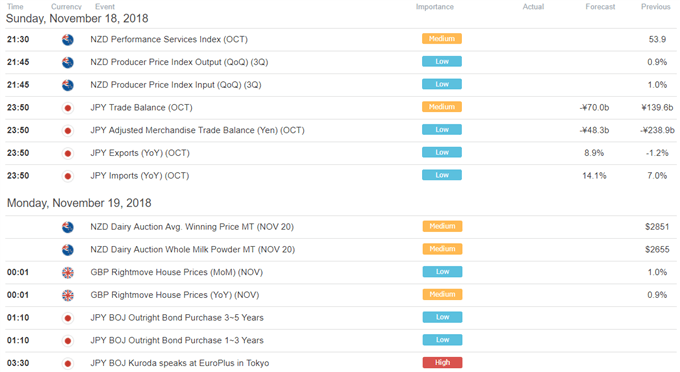Screen dimensions: 680x372
Task: Open JPY Adjusted Merchandise Trade Balance event
Action: point(197,130)
